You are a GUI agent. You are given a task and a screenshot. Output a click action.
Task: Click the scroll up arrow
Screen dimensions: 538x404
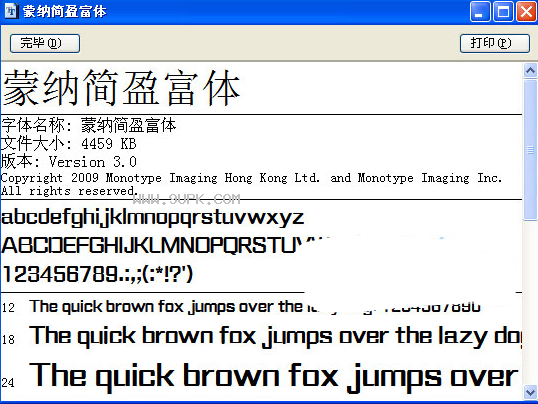tap(530, 71)
